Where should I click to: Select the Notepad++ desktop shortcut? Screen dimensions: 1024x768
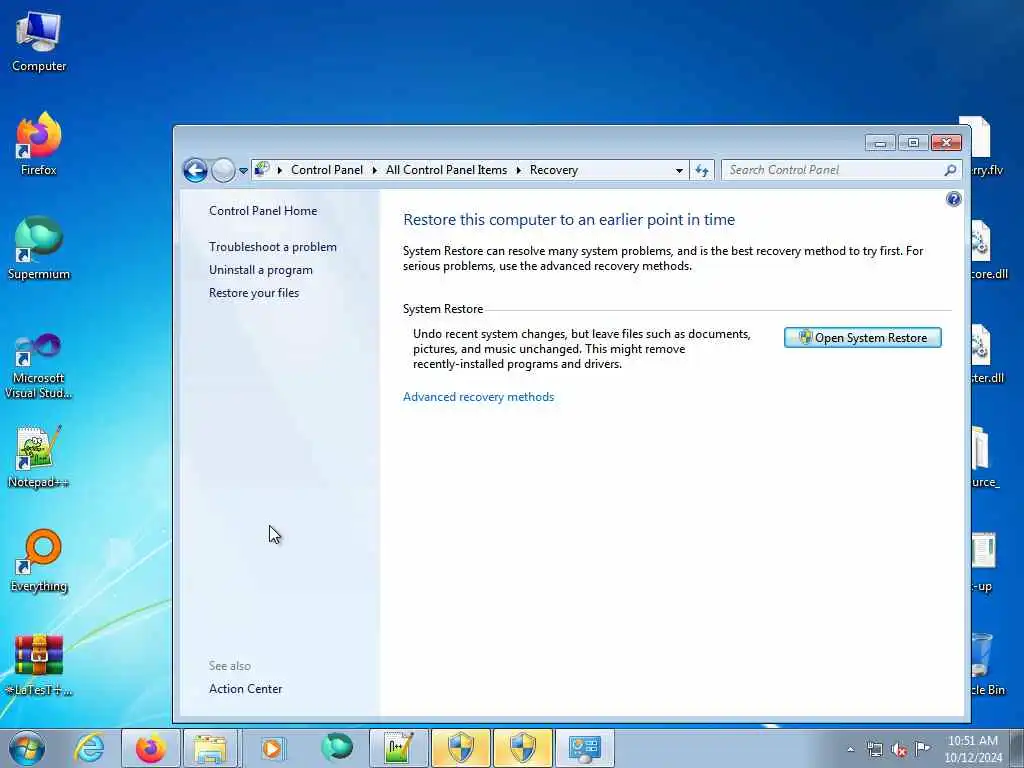[x=39, y=456]
